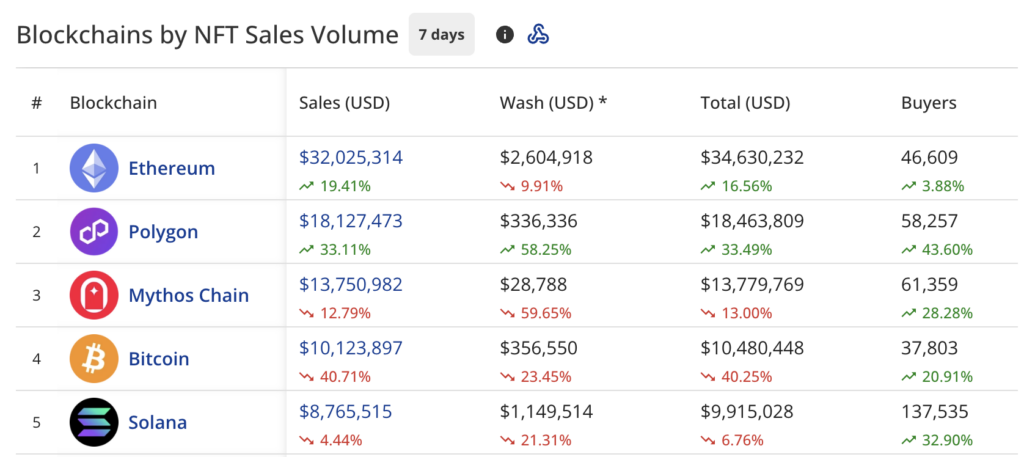1024x457 pixels.
Task: Click the Bitcoin logo icon
Action: click(x=94, y=358)
